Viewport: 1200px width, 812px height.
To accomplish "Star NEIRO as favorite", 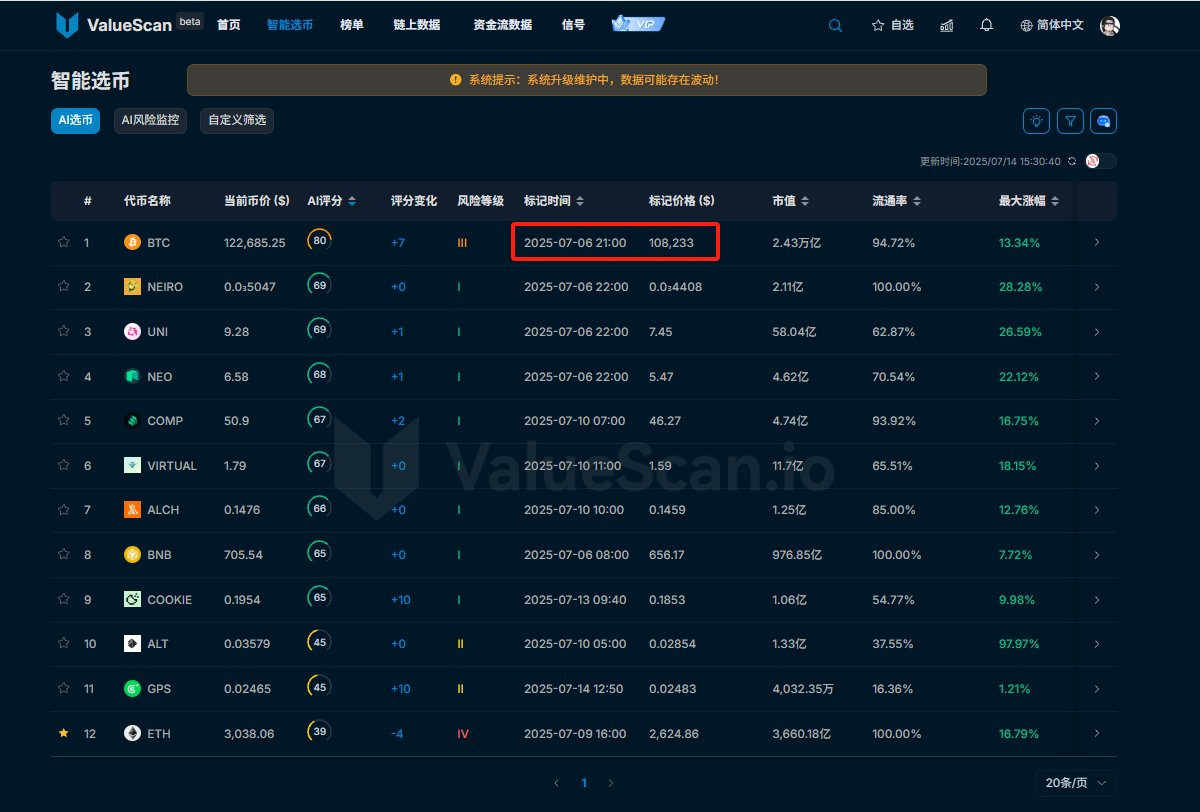I will [x=64, y=286].
